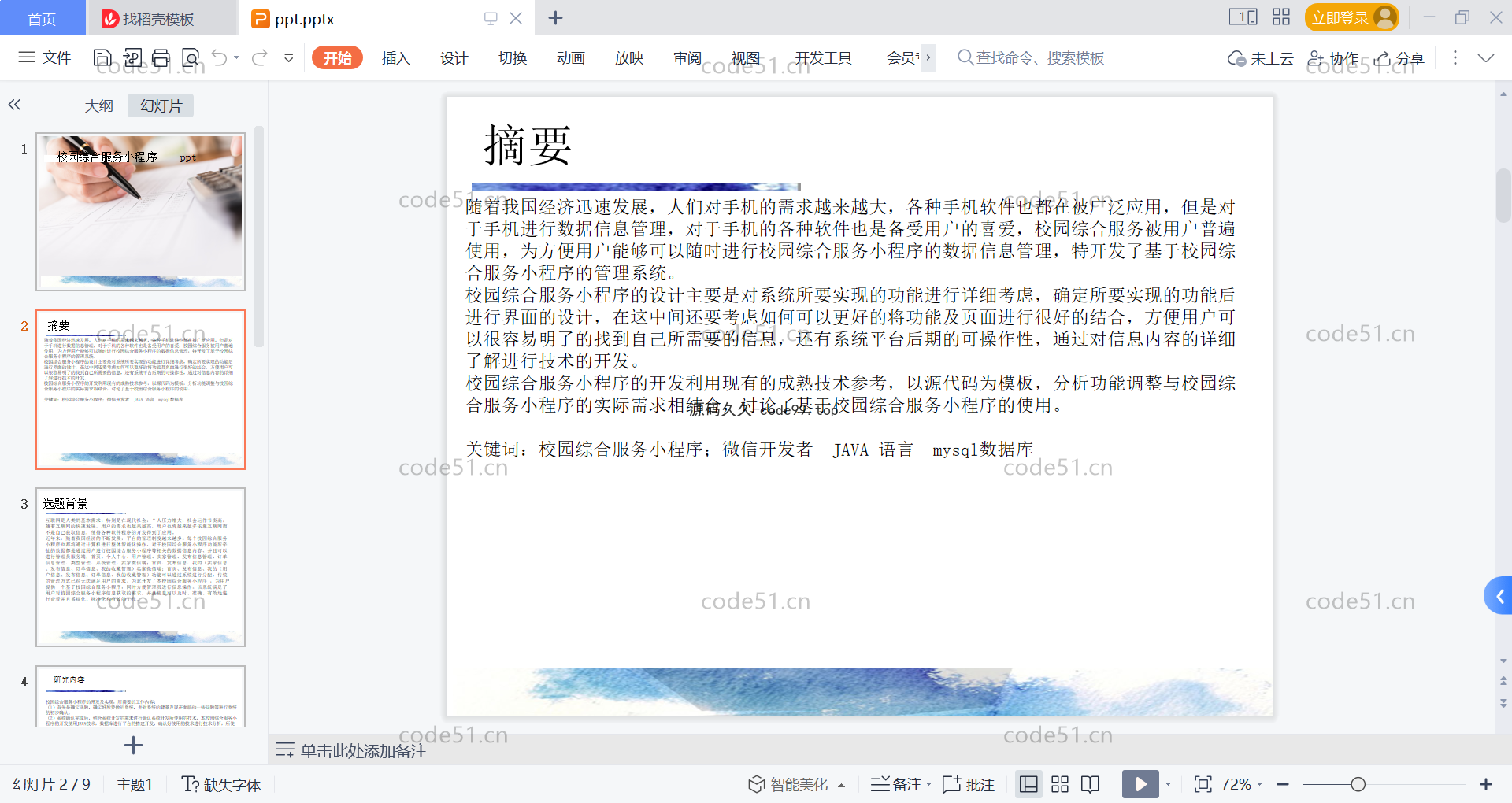Click the 缺失字体 status item

click(221, 784)
